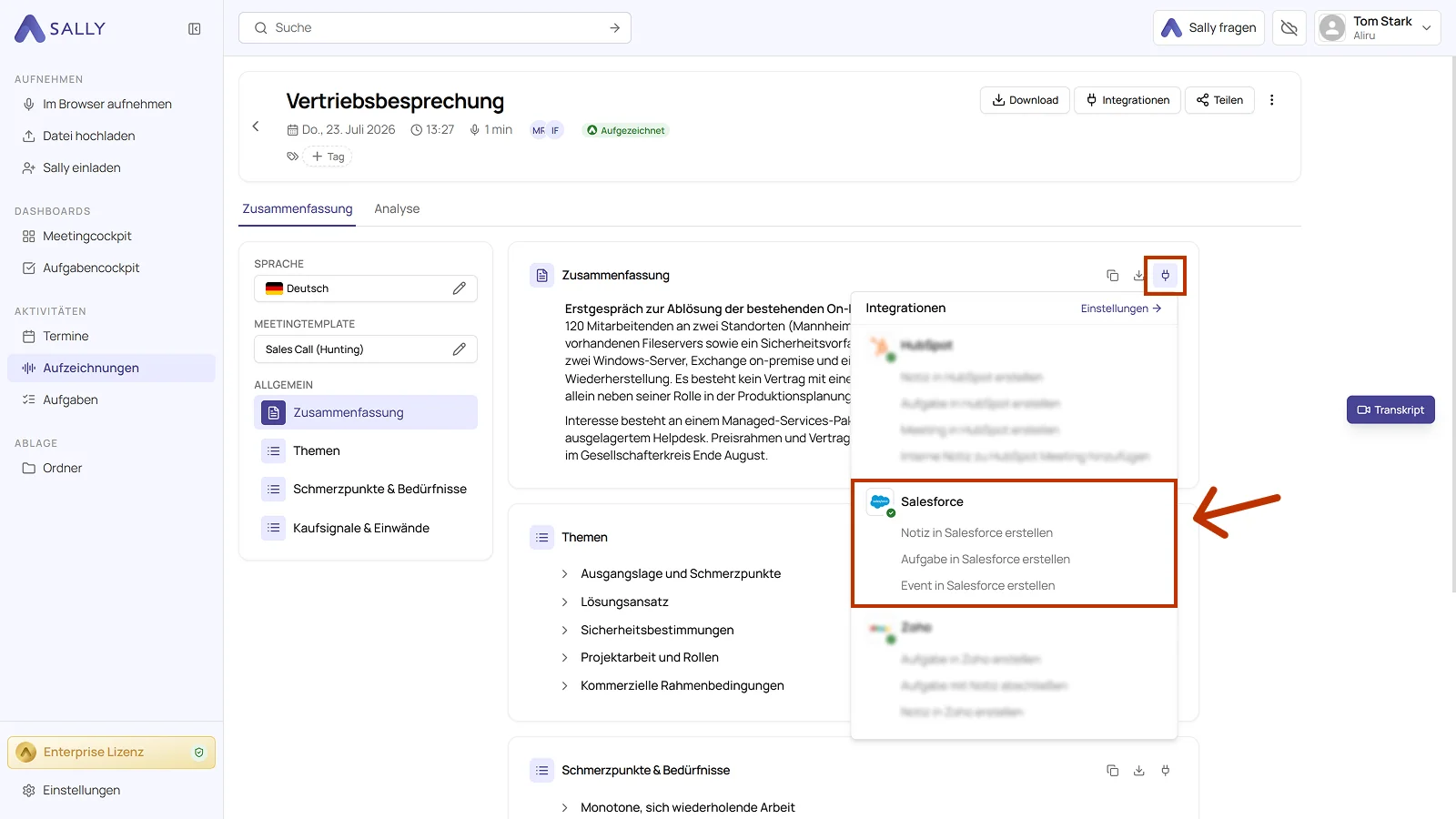The height and width of the screenshot is (819, 1456).
Task: Open Einstellungen link in Integrationen popup
Action: pos(1121,308)
